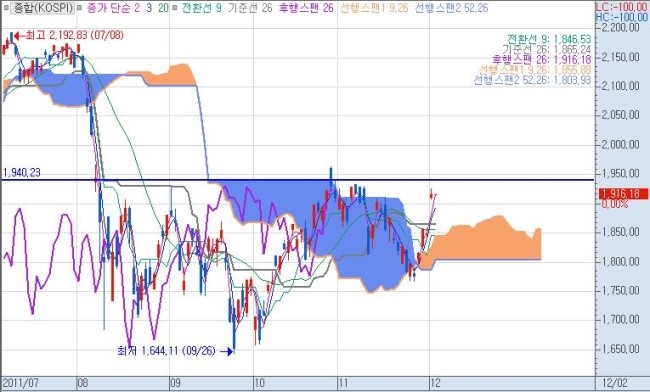
Task: Click the 최저 1,644.11 low marker arrow
Action: pyautogui.click(x=226, y=352)
